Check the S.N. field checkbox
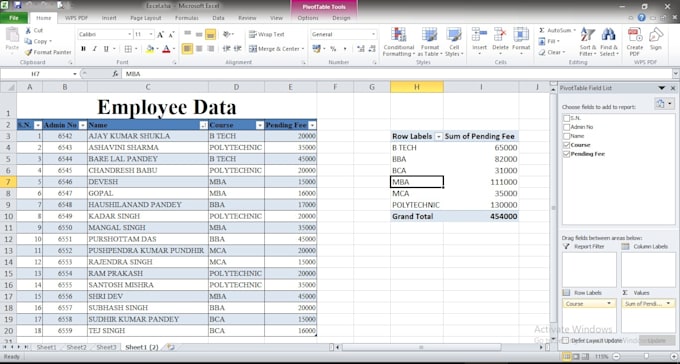Screen dimensions: 680x364 click(566, 118)
